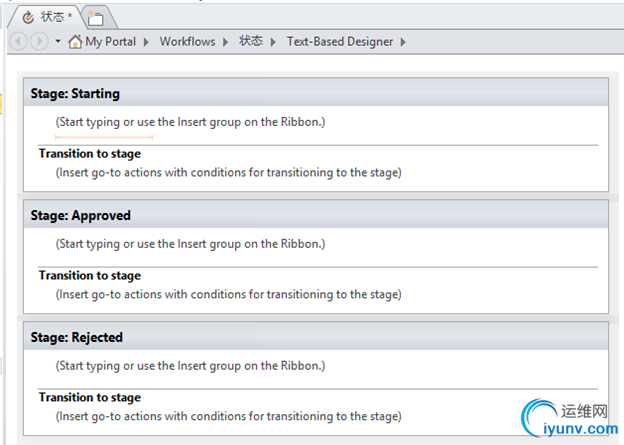Click the Back navigation arrow

[20, 41]
